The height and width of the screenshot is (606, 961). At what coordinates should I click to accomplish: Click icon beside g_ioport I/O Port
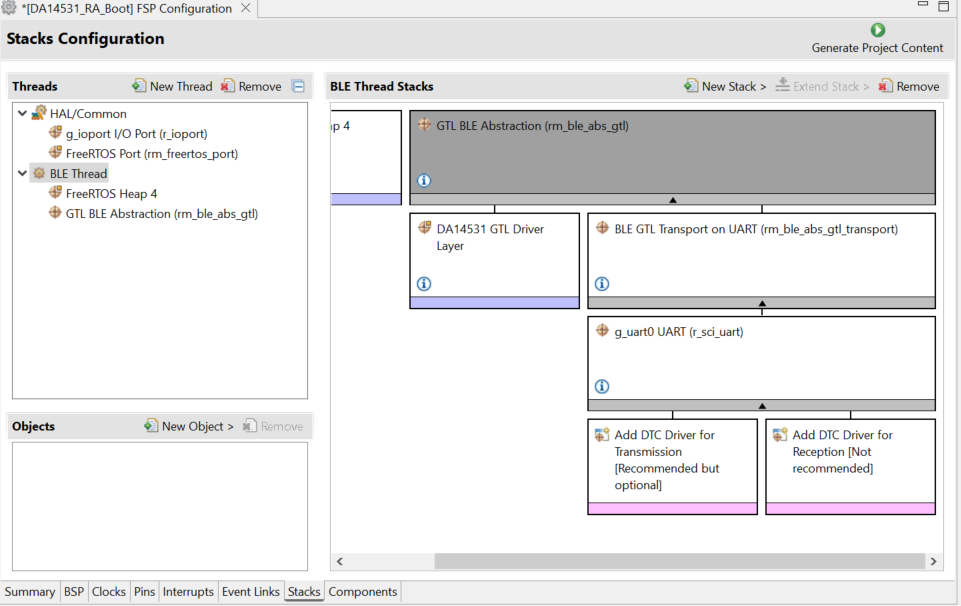55,132
